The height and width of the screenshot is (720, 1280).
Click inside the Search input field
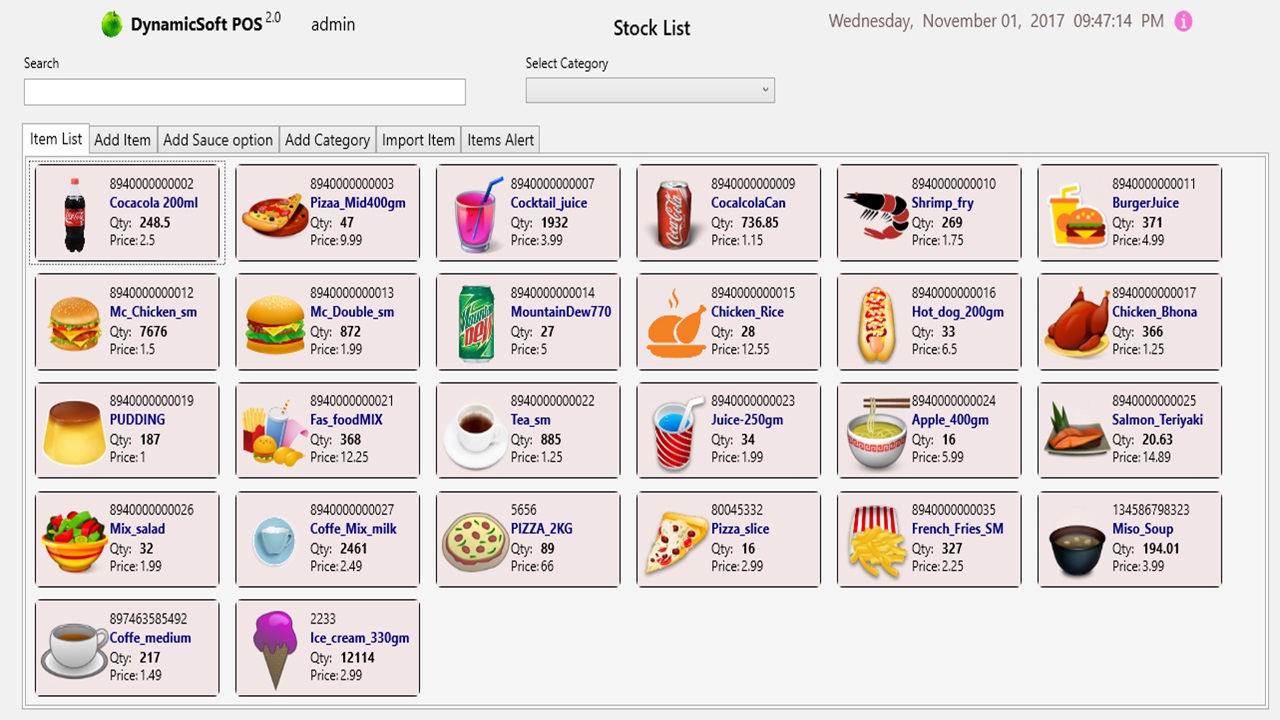click(x=244, y=92)
